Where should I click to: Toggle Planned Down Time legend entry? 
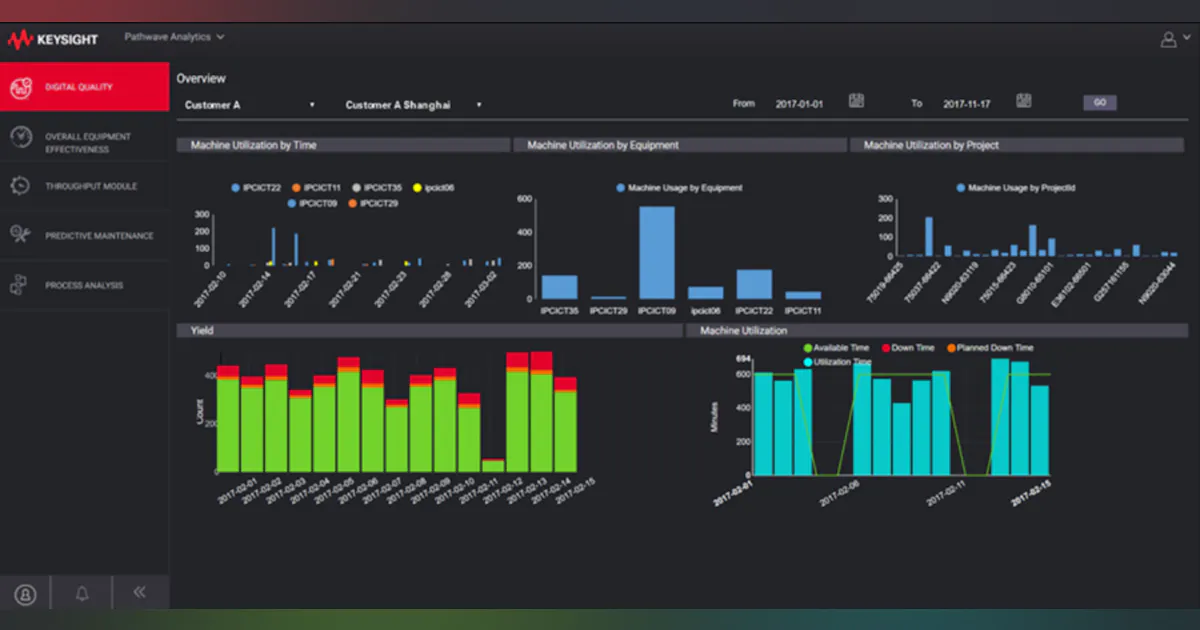coord(988,348)
